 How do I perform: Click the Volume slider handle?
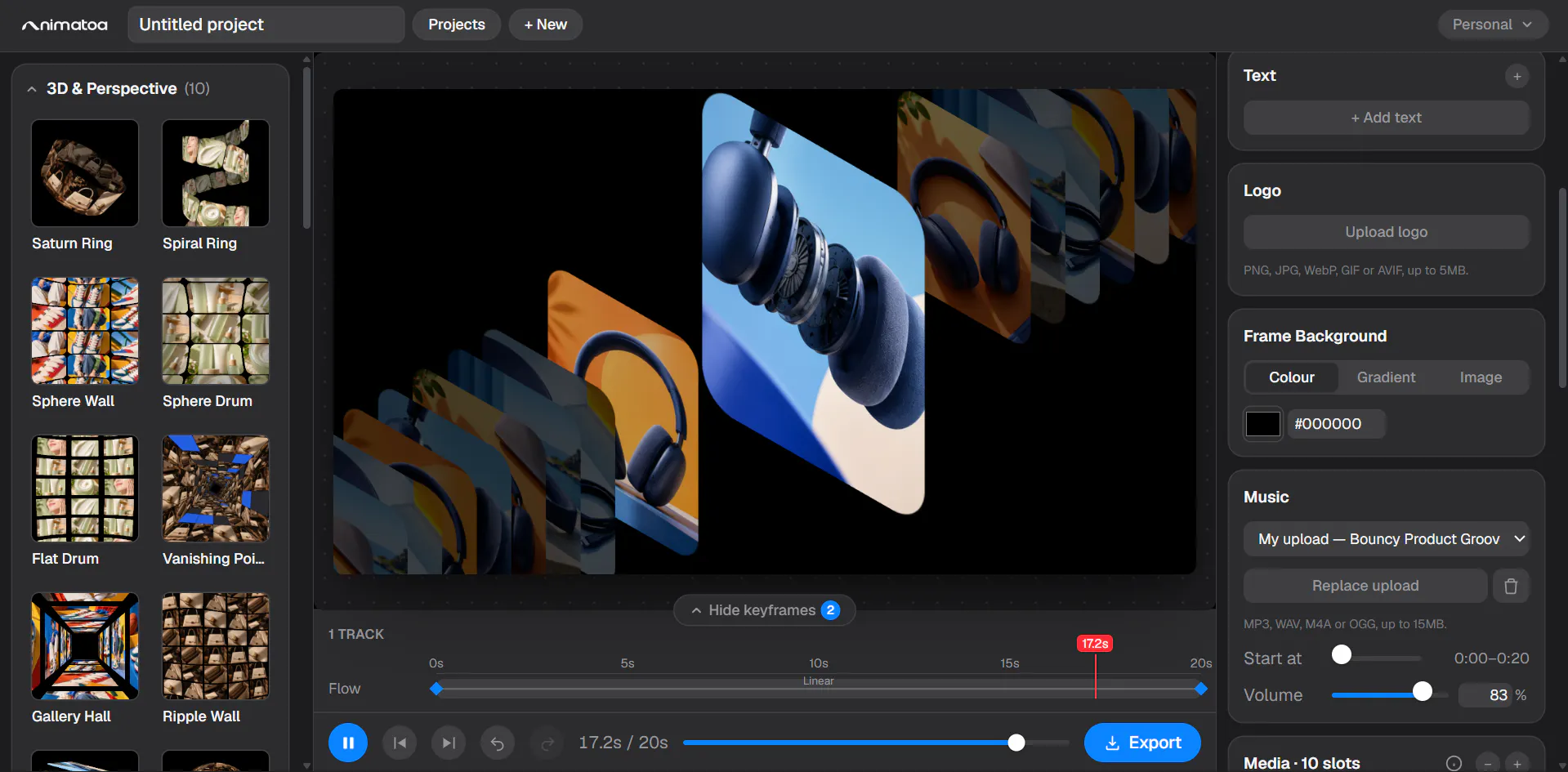[1423, 692]
